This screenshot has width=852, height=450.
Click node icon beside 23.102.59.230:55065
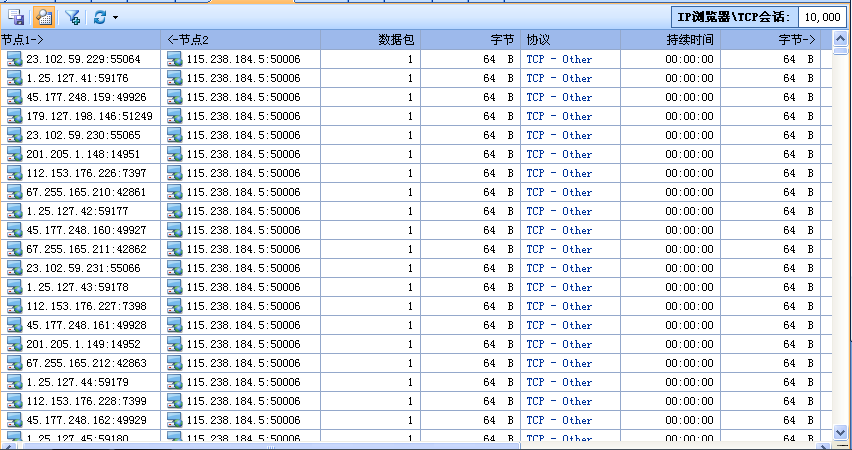(x=15, y=135)
